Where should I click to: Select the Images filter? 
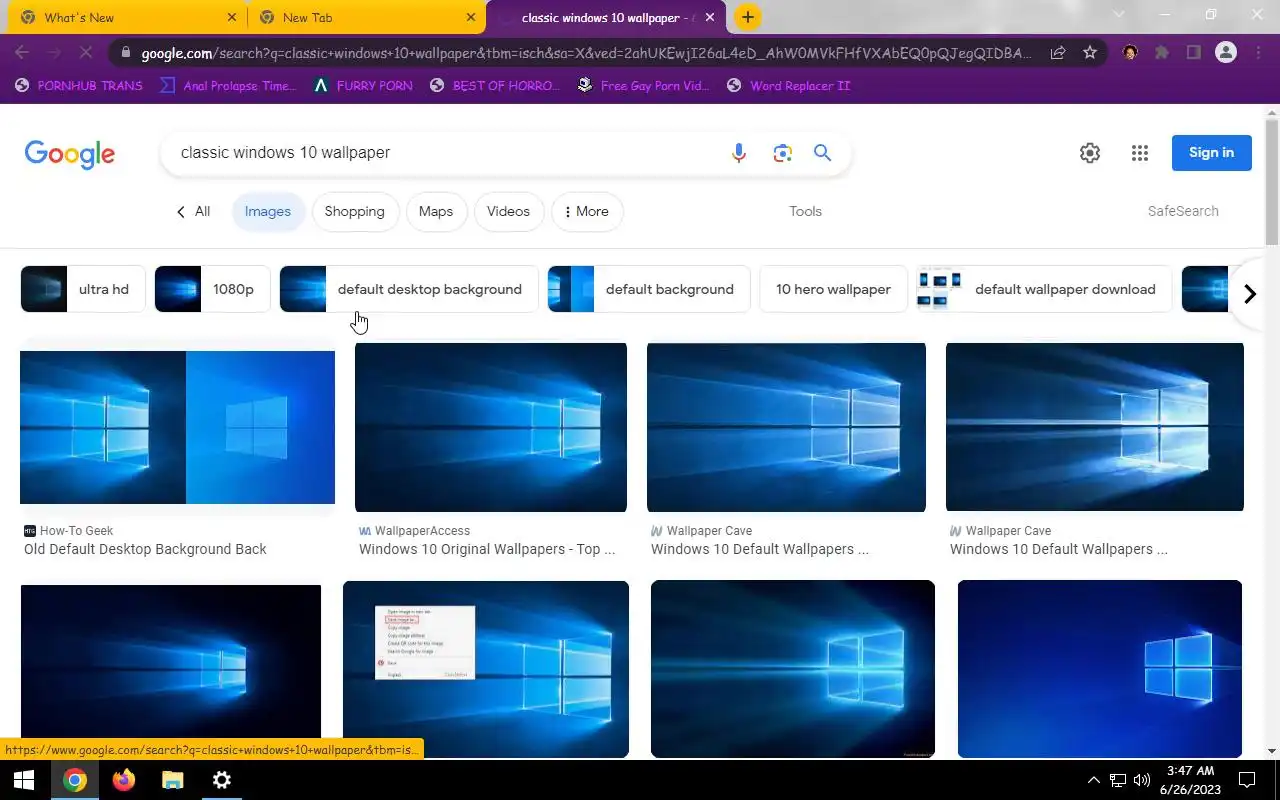point(268,212)
